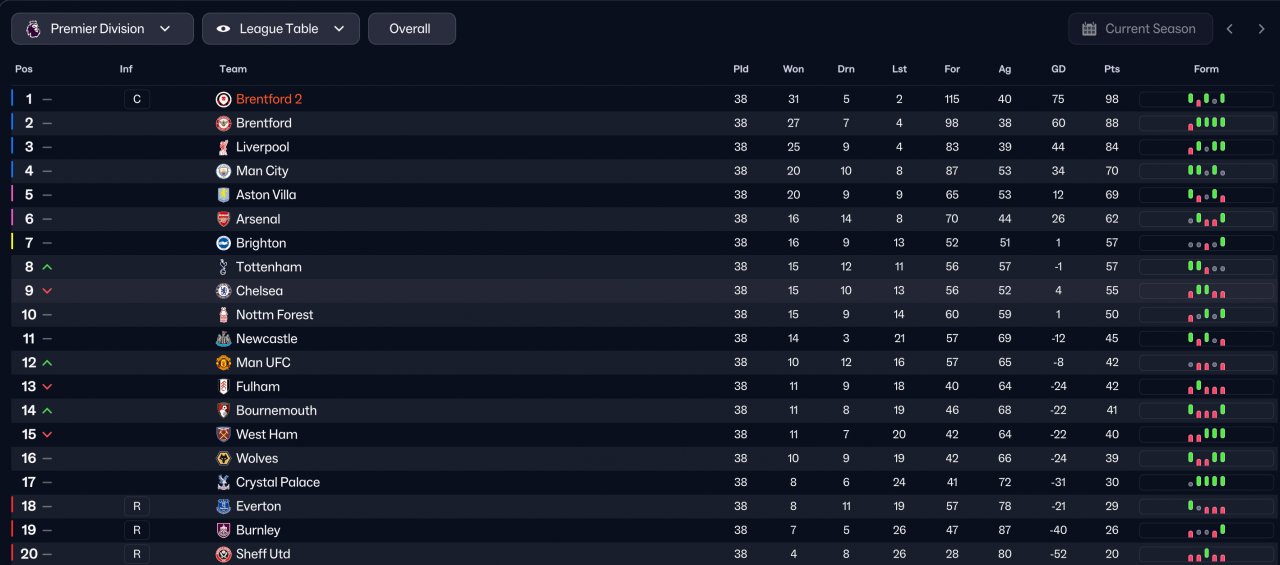Click the Man City club badge
Viewport: 1280px width, 565px height.
pyautogui.click(x=223, y=171)
